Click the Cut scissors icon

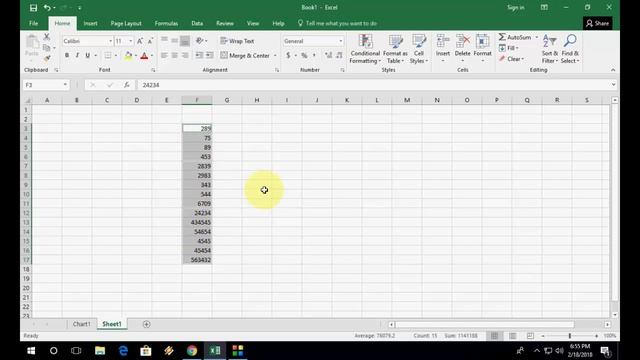click(x=47, y=37)
